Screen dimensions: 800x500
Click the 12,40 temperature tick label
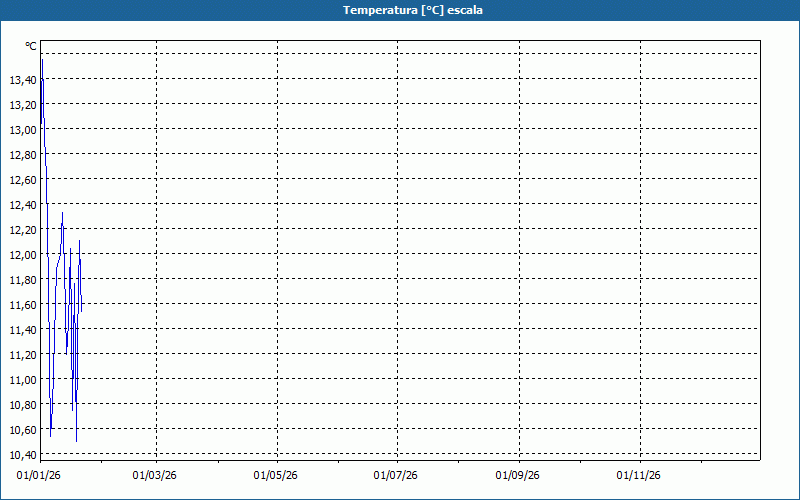click(23, 205)
